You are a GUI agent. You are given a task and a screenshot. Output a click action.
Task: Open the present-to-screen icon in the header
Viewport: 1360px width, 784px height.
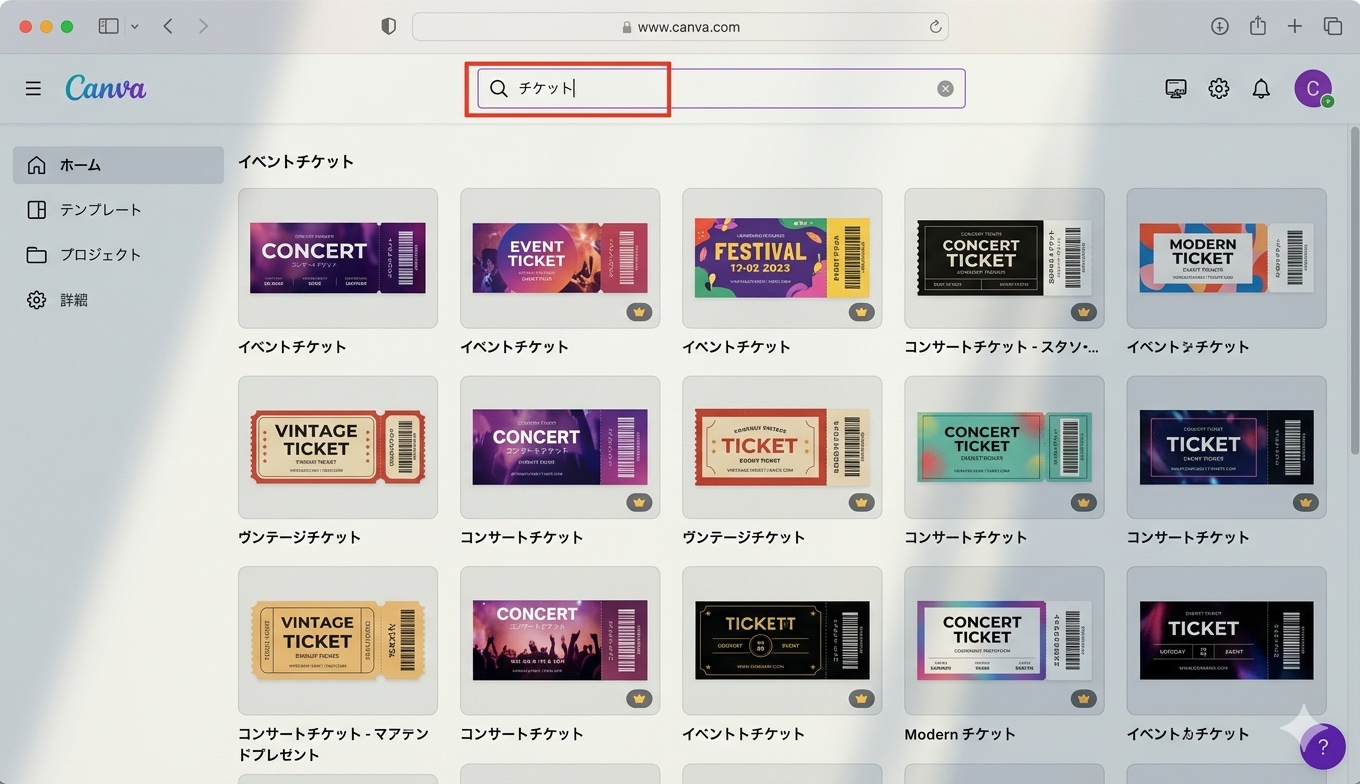click(x=1175, y=88)
